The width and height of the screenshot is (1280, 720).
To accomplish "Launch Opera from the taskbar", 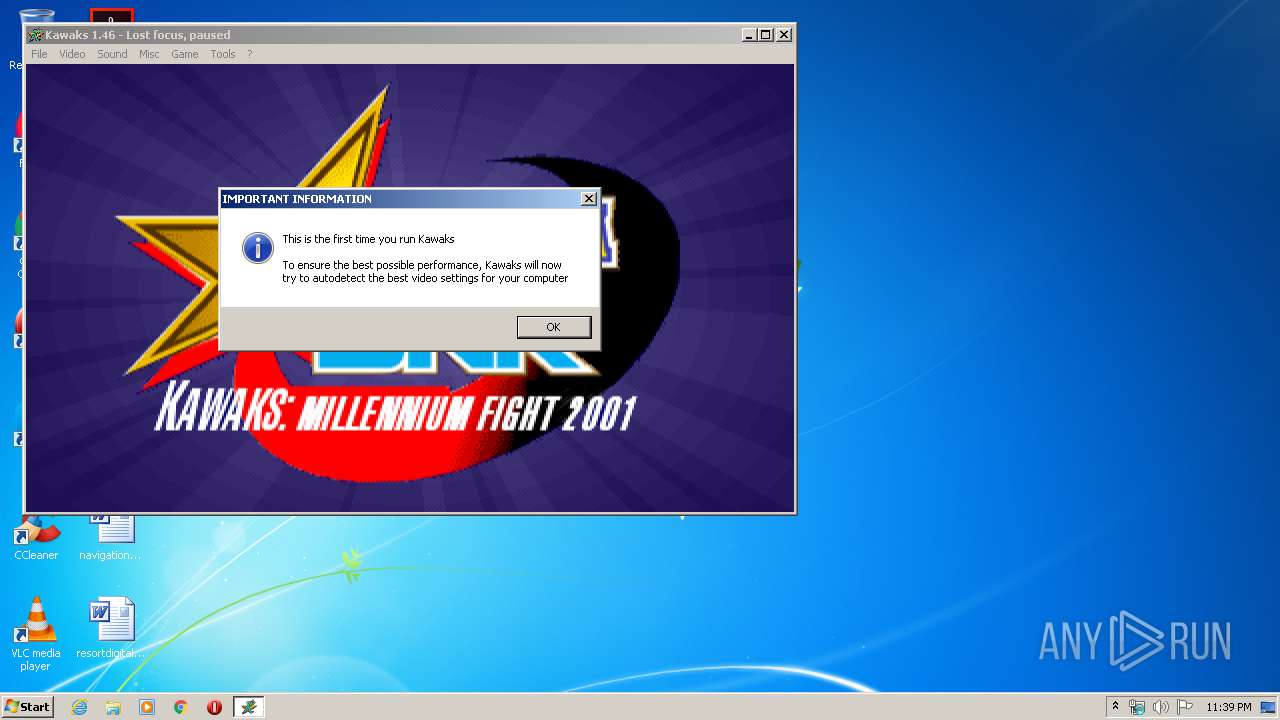I will [214, 707].
